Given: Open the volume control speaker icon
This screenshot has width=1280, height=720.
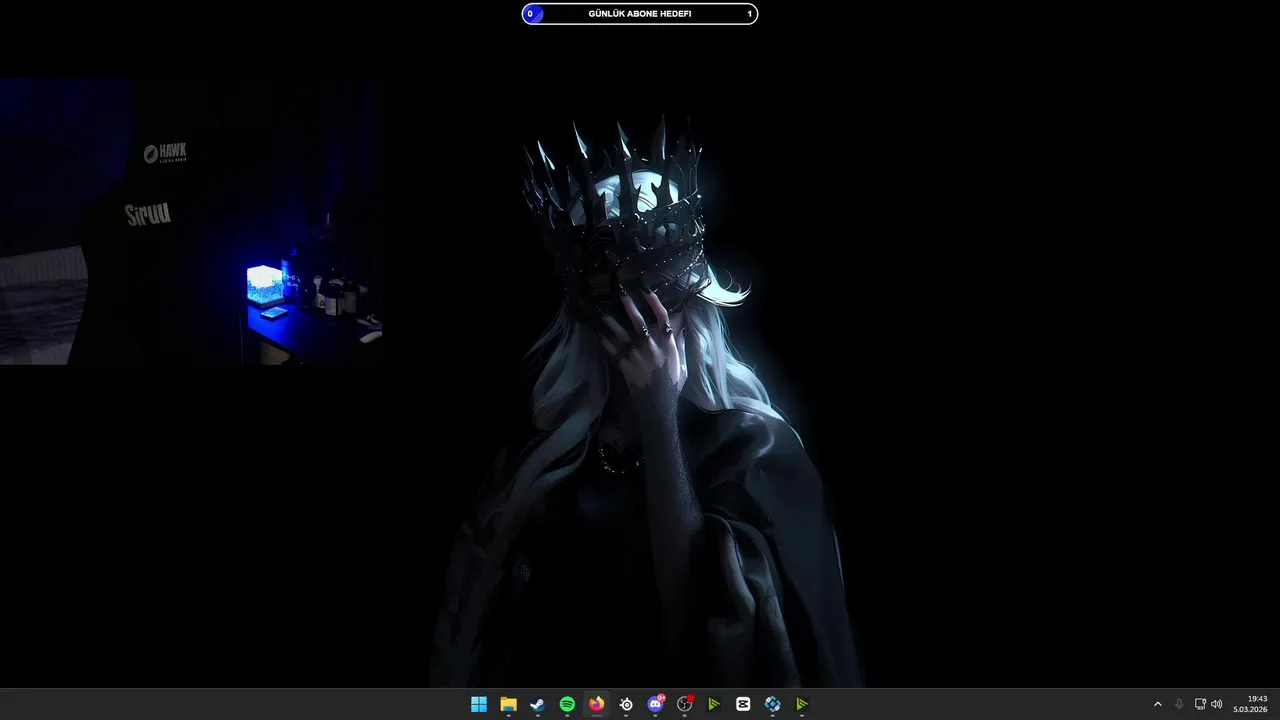Looking at the screenshot, I should [x=1217, y=704].
